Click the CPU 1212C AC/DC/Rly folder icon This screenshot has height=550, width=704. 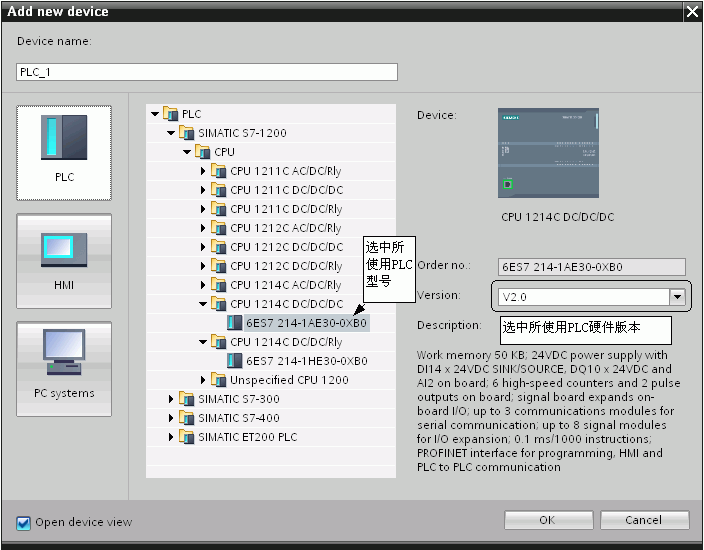coord(219,228)
